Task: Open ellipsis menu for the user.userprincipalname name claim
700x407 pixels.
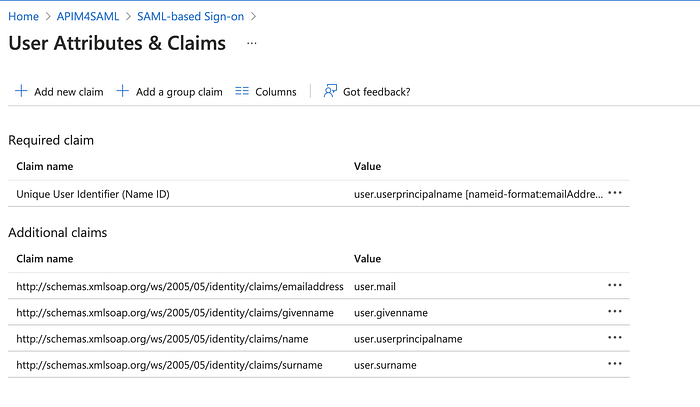Action: pos(615,337)
